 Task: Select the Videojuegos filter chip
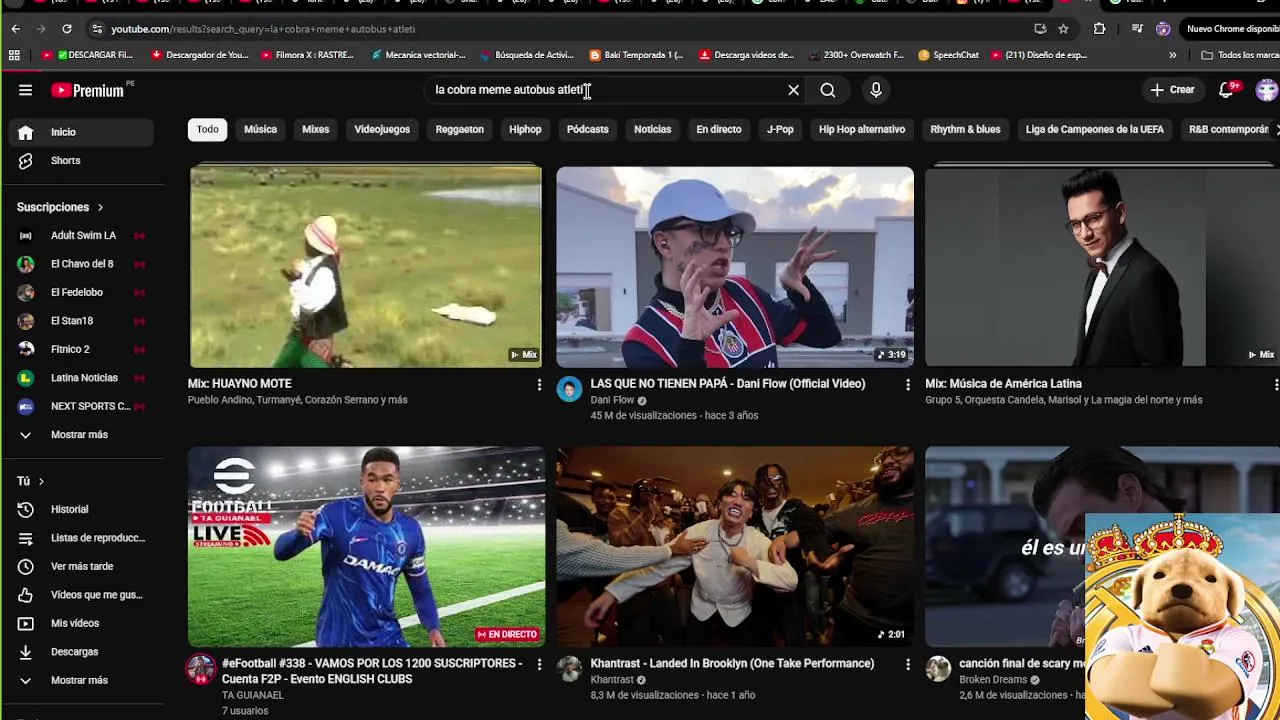coord(382,129)
